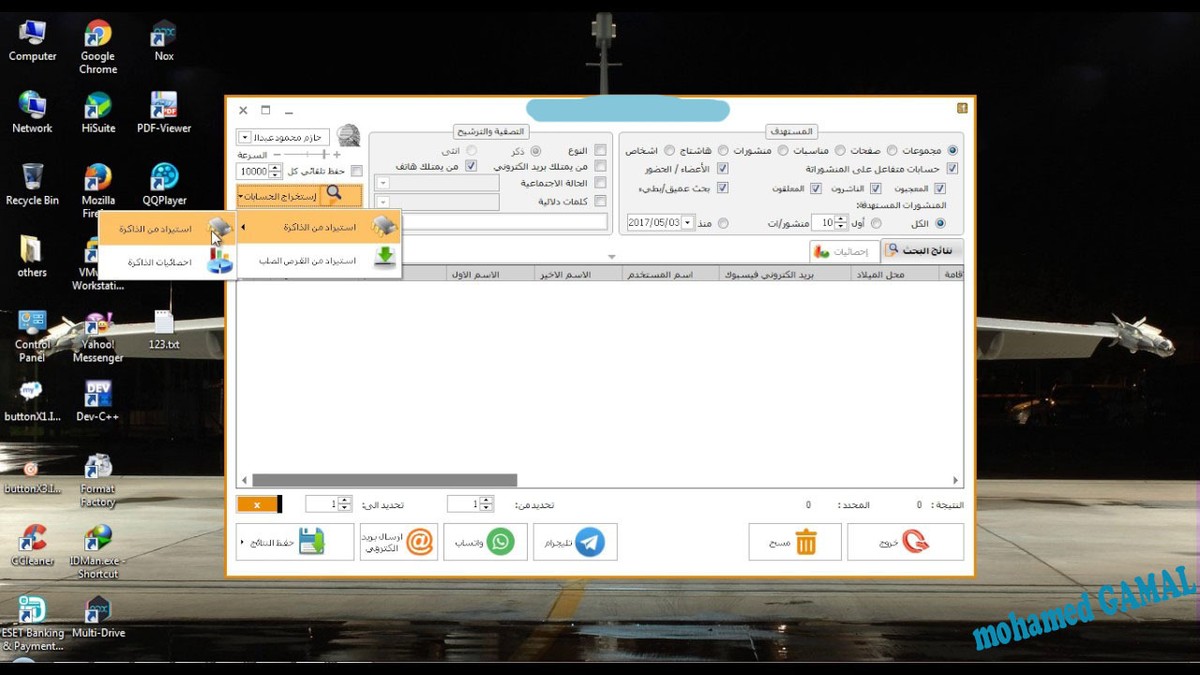The height and width of the screenshot is (675, 1200).
Task: Click the Facebook icon in the window corner
Action: [x=962, y=108]
